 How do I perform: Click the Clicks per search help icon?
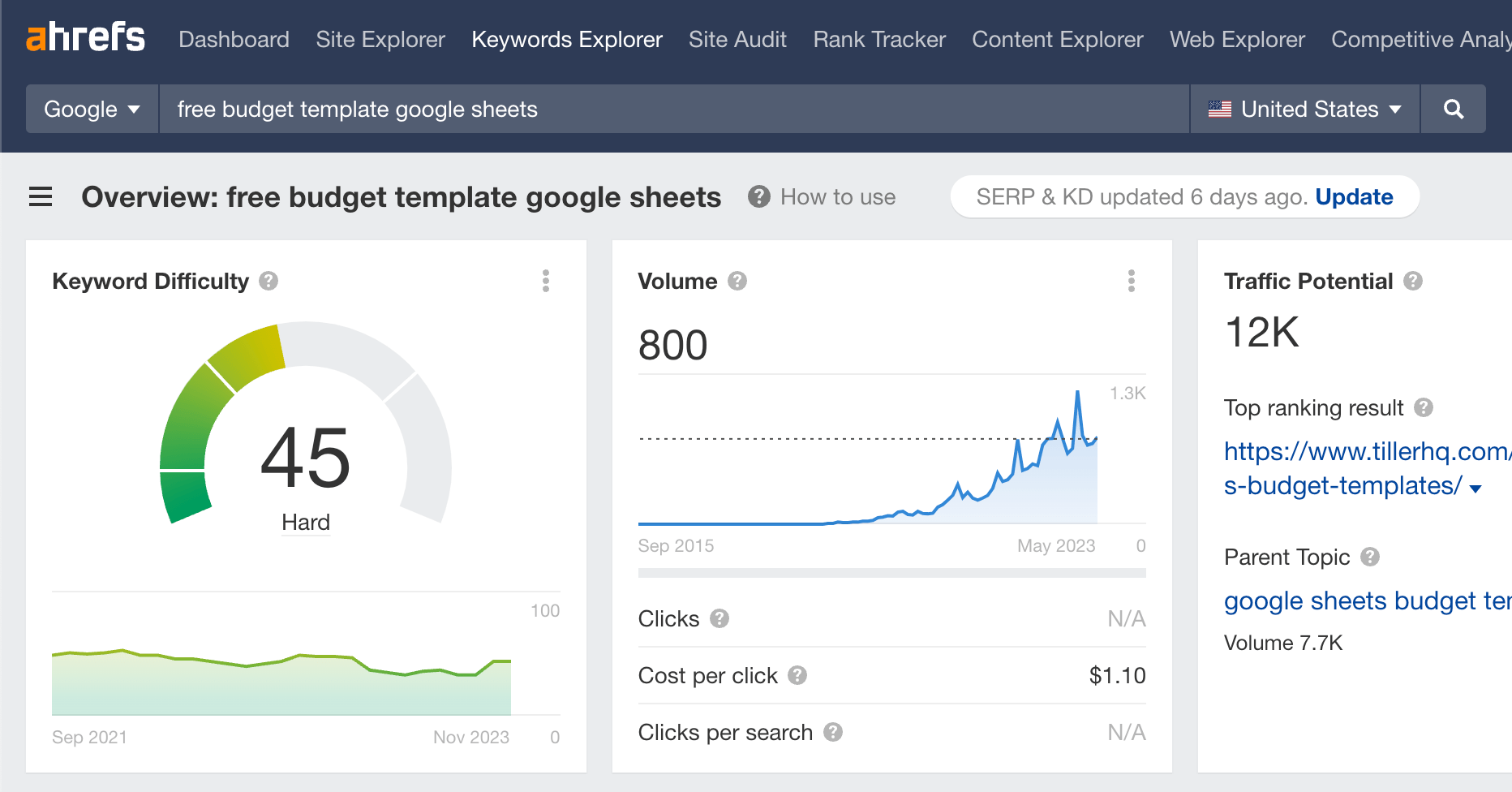point(833,732)
